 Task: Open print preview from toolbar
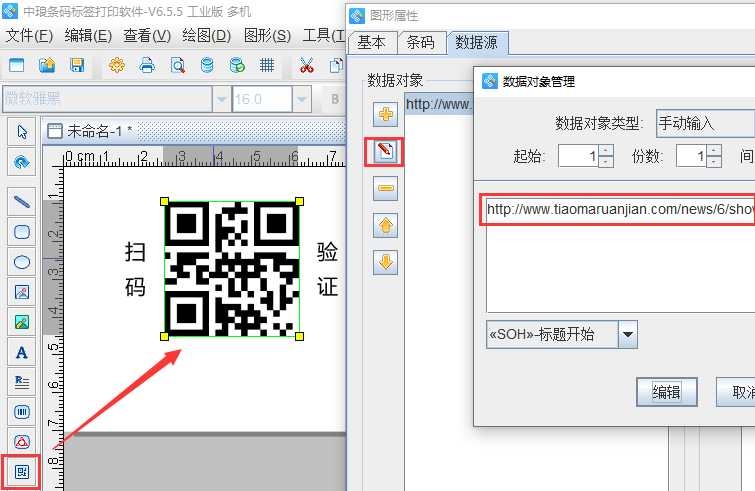coord(177,66)
